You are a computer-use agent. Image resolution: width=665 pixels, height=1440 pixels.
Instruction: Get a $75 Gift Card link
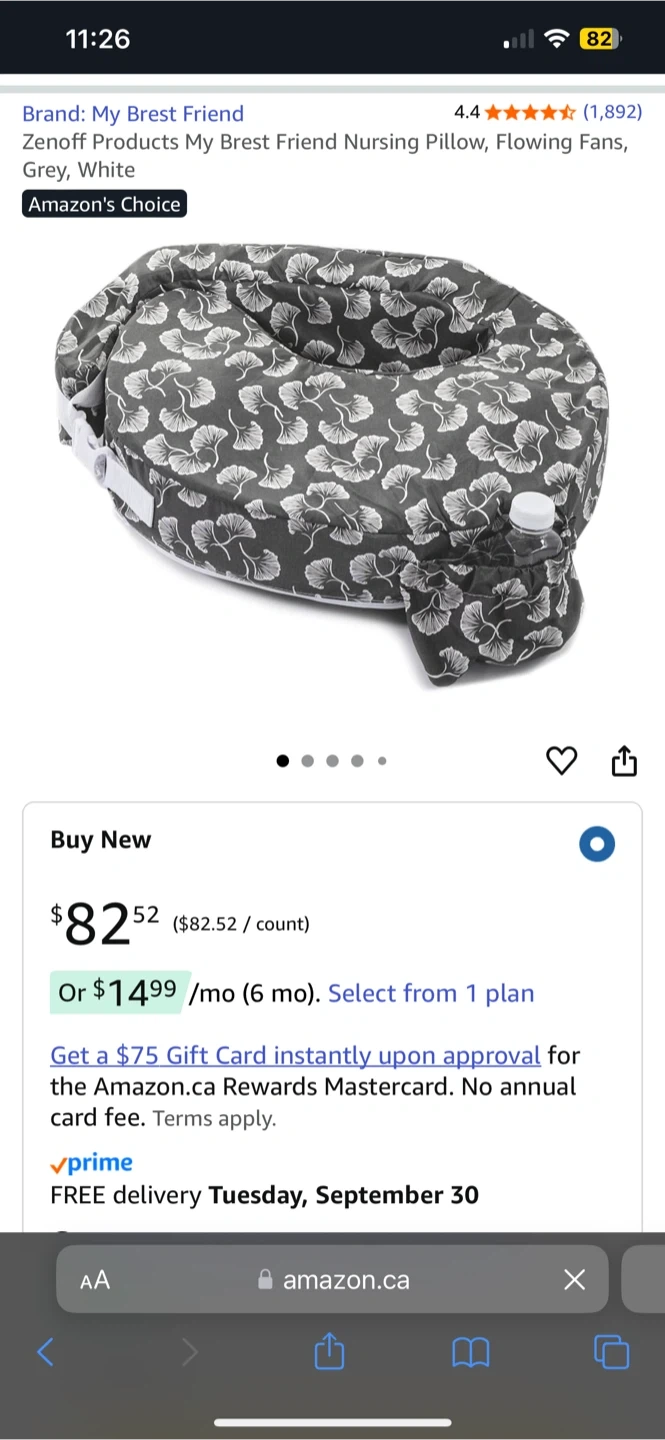click(295, 1055)
